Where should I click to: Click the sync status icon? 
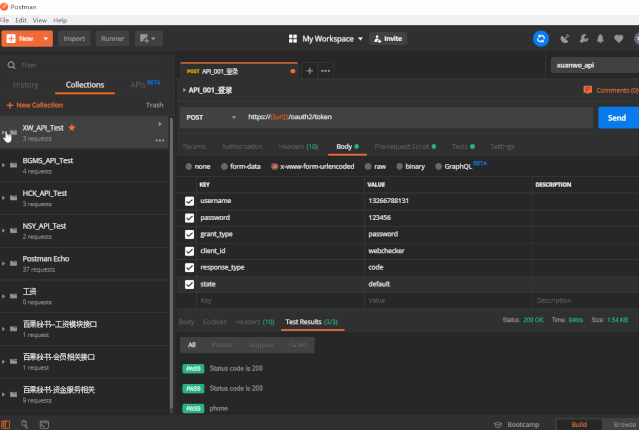click(541, 39)
